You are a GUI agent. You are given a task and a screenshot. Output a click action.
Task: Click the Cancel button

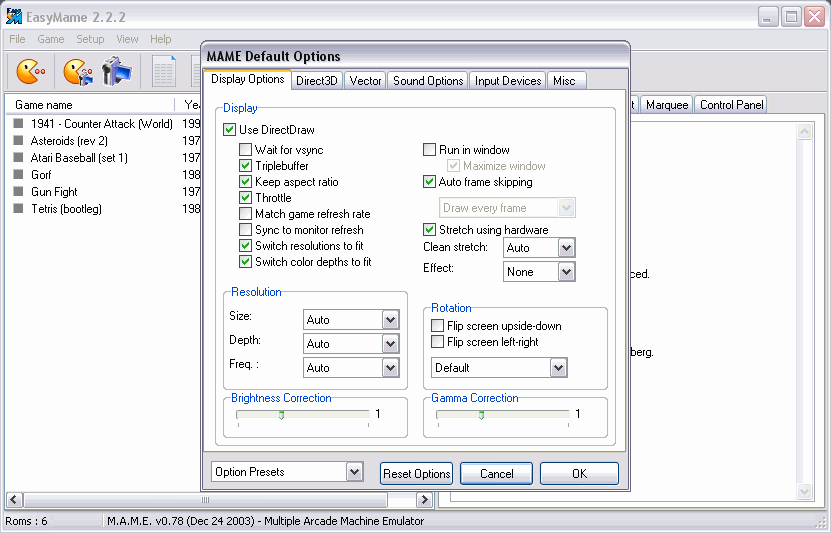tap(497, 474)
